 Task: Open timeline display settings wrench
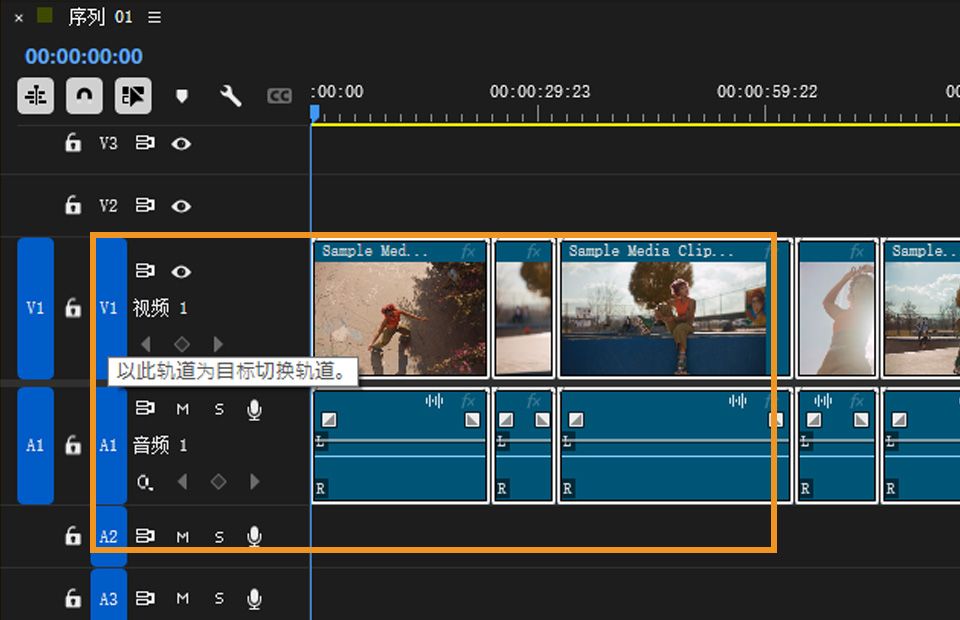pos(230,96)
